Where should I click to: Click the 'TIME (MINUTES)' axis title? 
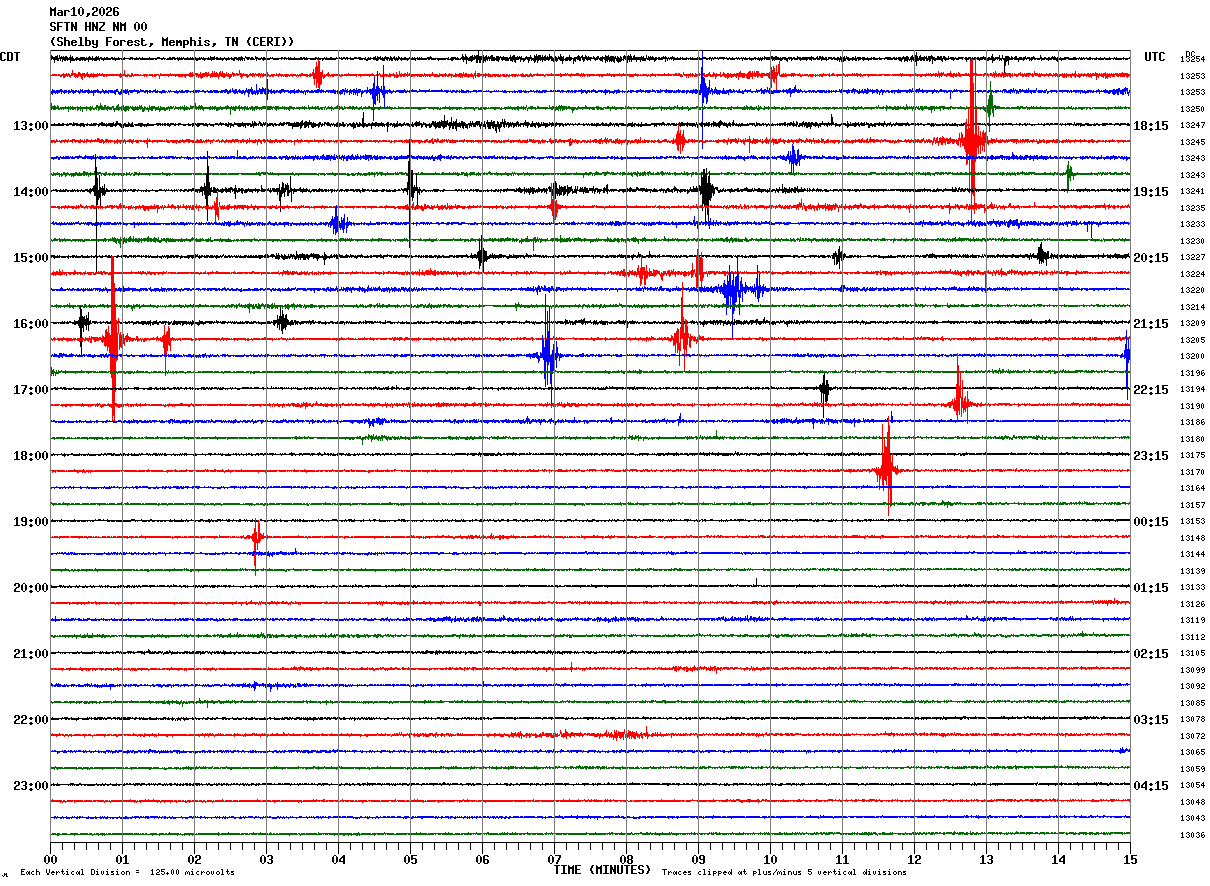click(x=602, y=870)
